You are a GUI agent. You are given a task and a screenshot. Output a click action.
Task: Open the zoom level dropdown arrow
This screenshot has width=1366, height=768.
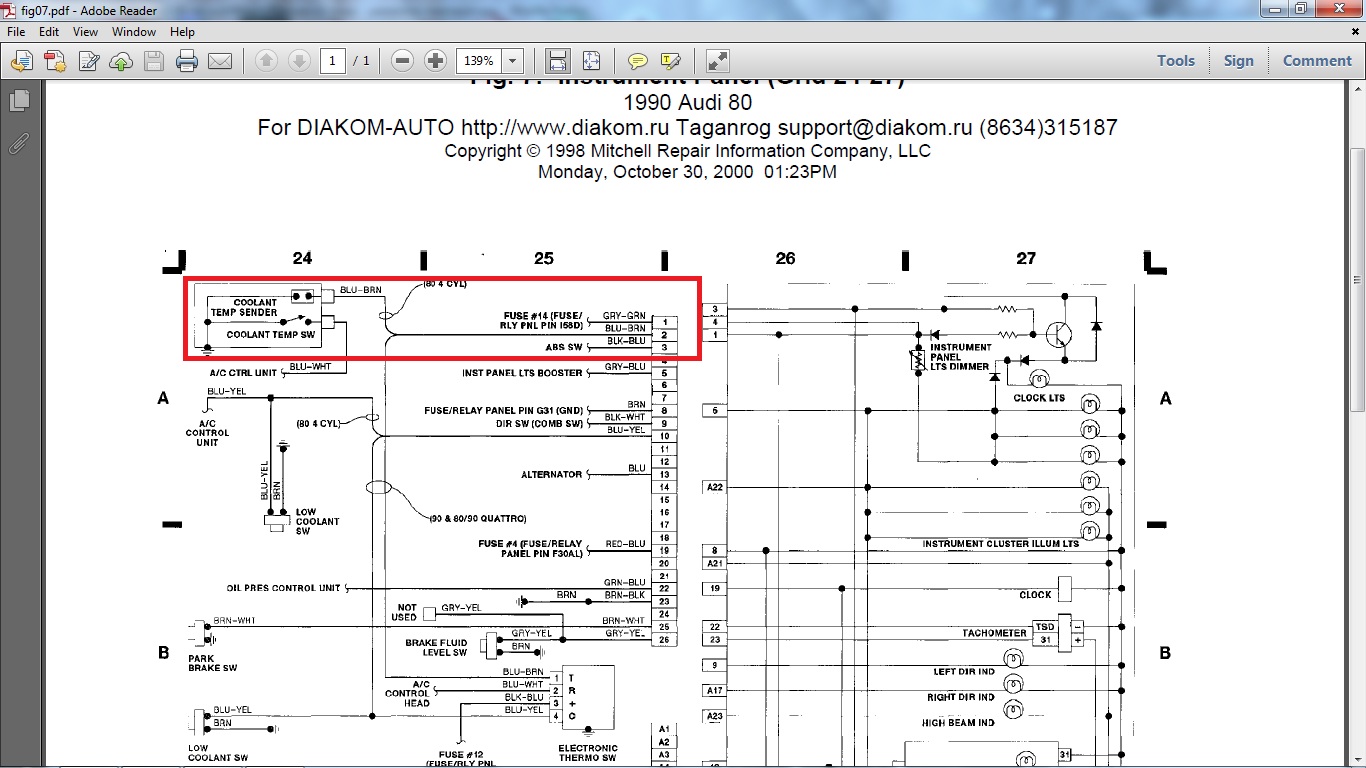coord(513,61)
